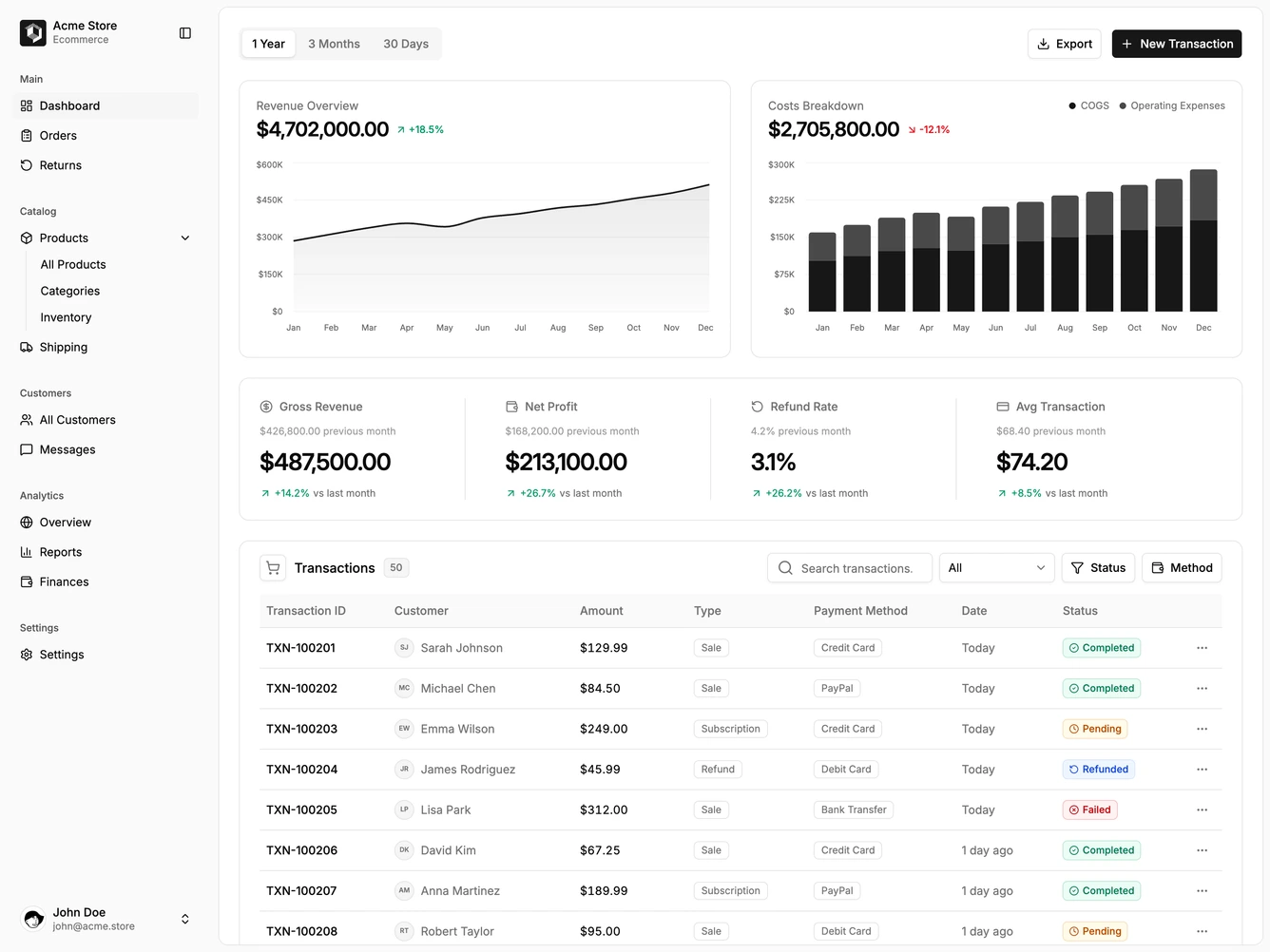
Task: Open Messages in the sidebar
Action: pos(106,450)
